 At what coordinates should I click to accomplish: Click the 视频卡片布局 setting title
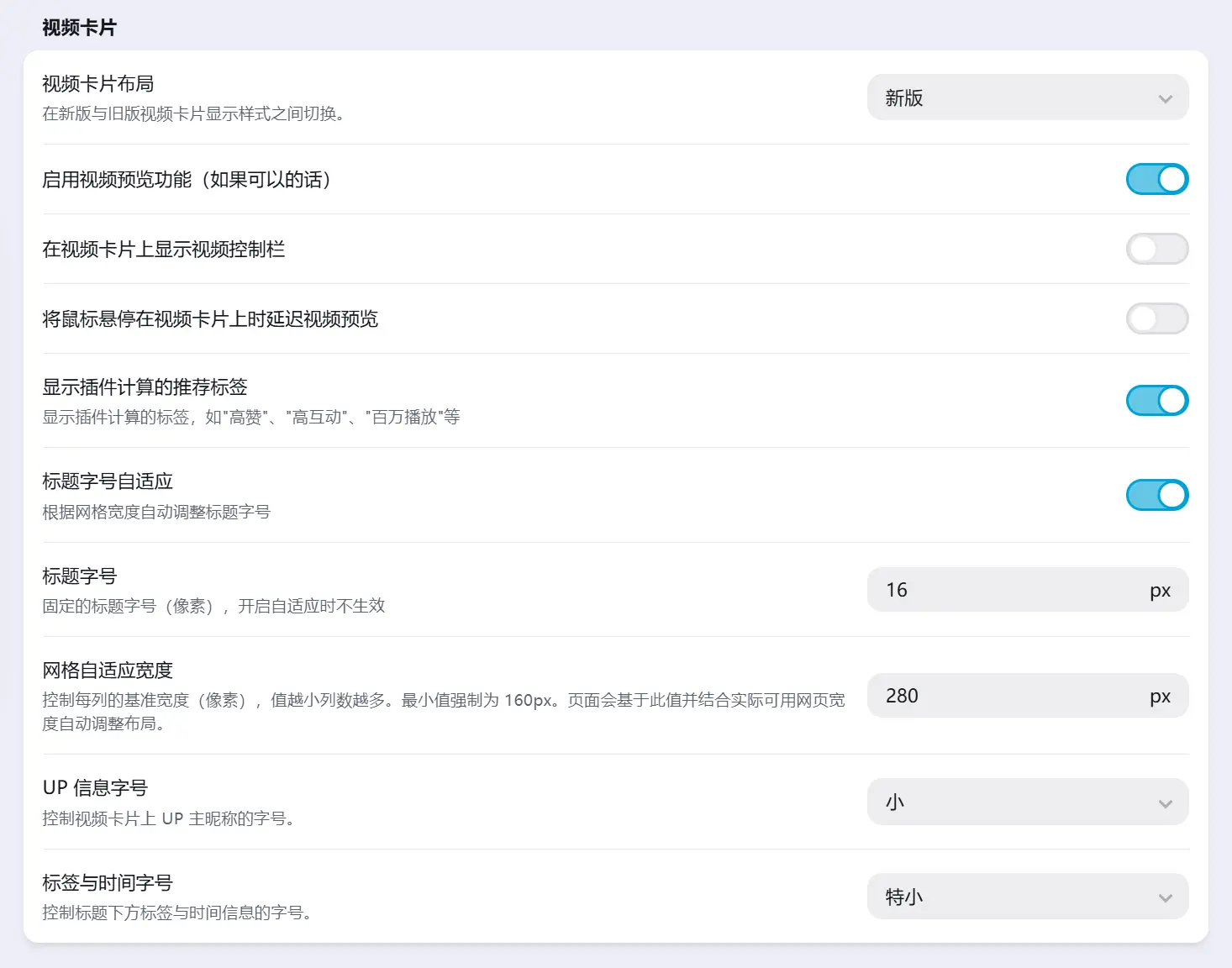click(97, 84)
